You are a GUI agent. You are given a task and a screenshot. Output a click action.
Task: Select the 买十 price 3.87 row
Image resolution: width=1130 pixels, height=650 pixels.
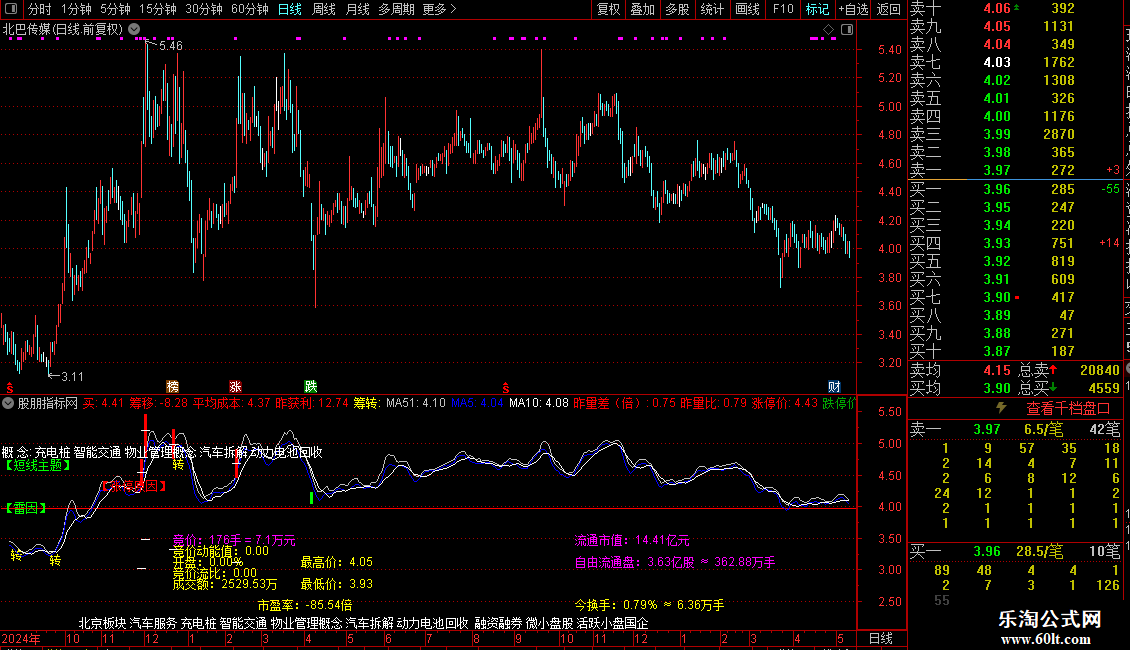[1015, 351]
